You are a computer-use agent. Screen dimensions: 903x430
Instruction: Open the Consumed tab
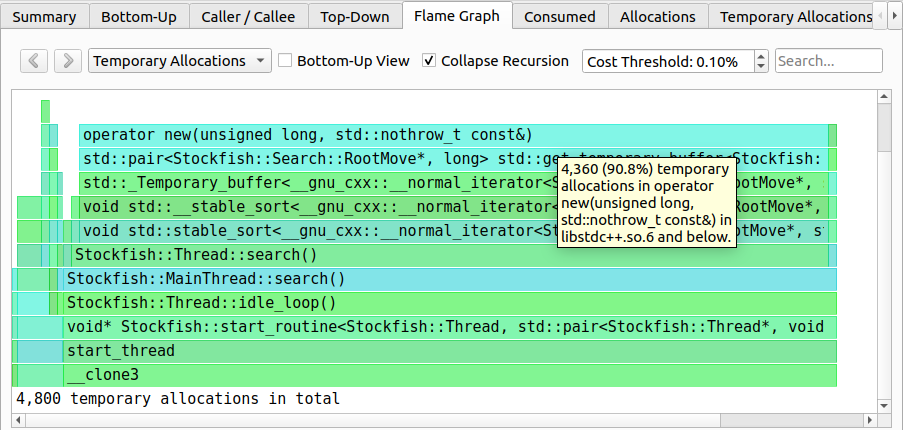[x=560, y=17]
